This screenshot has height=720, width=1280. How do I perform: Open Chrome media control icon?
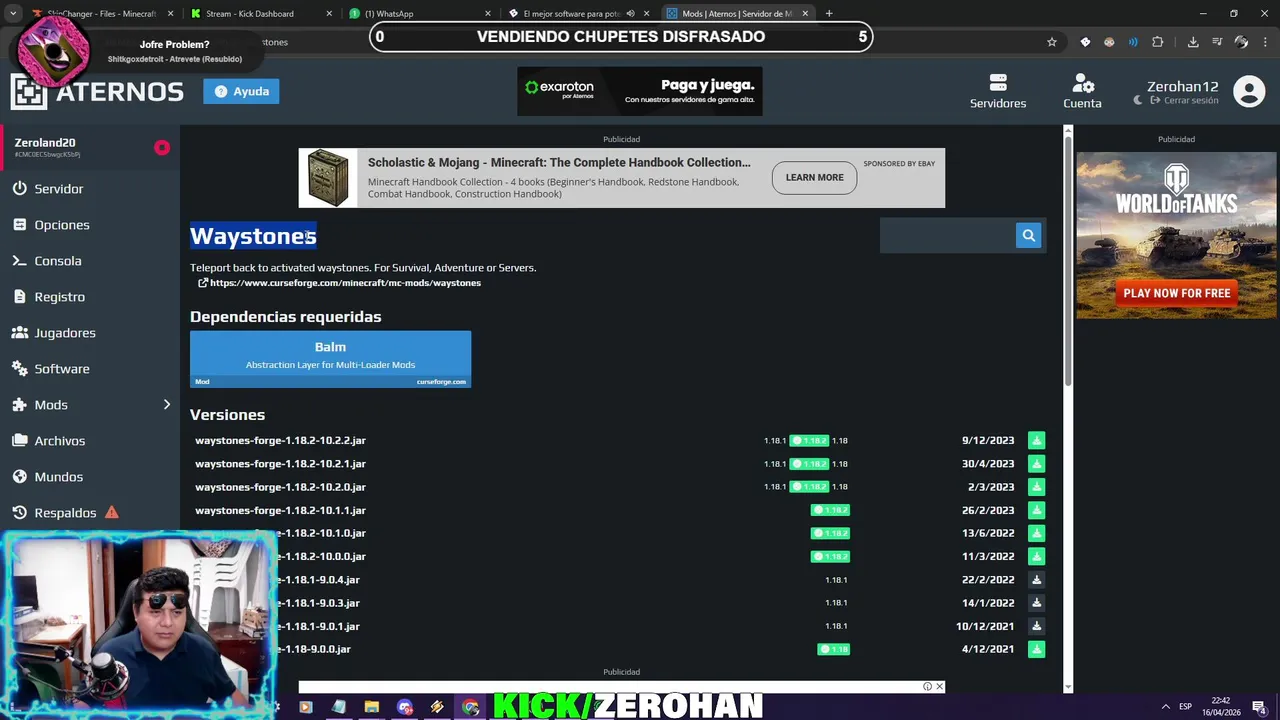1217,42
